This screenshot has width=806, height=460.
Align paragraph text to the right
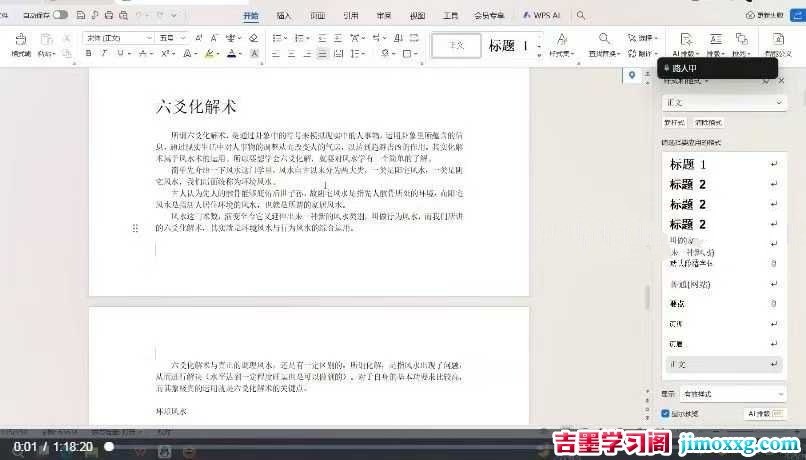coord(307,53)
